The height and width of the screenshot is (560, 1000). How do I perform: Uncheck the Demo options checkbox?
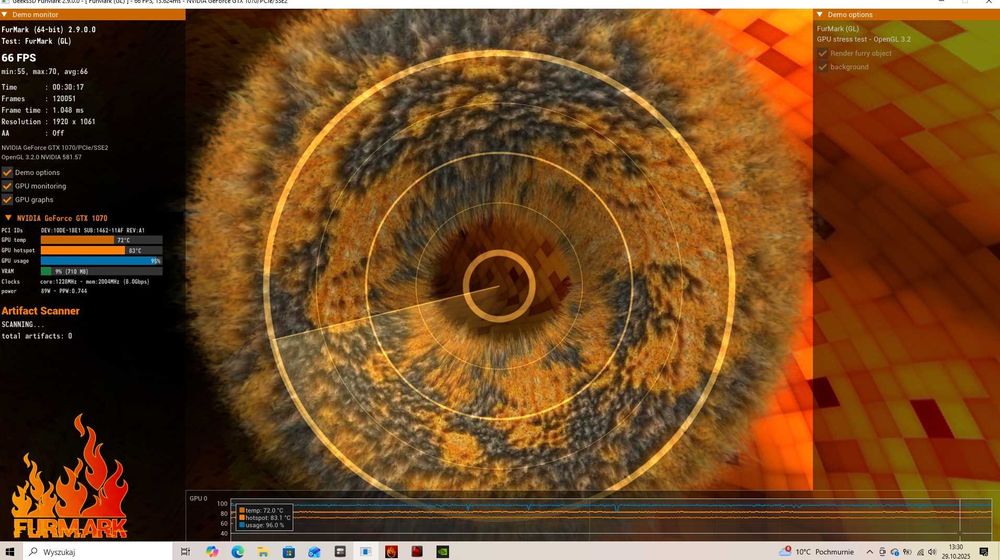tap(7, 172)
